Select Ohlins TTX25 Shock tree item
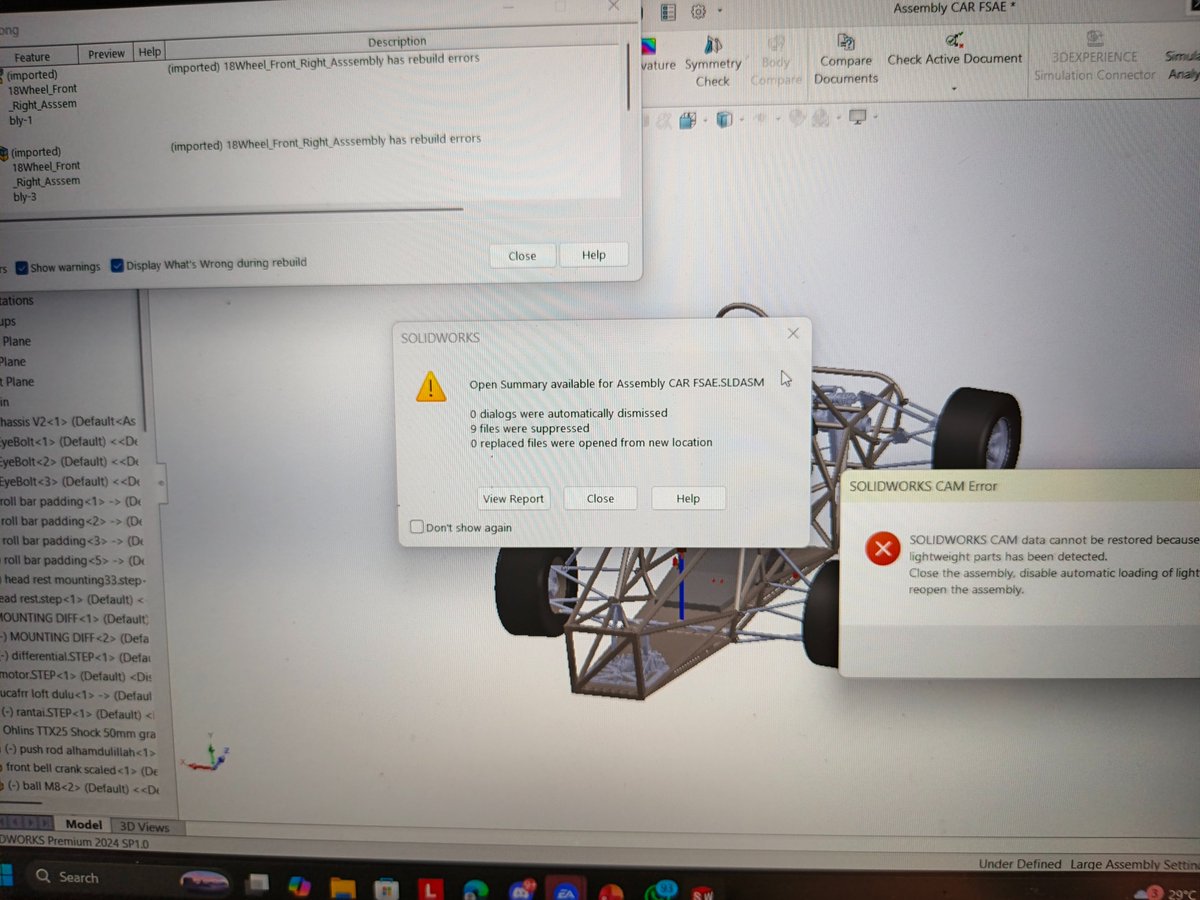Image resolution: width=1200 pixels, height=900 pixels. pyautogui.click(x=78, y=732)
